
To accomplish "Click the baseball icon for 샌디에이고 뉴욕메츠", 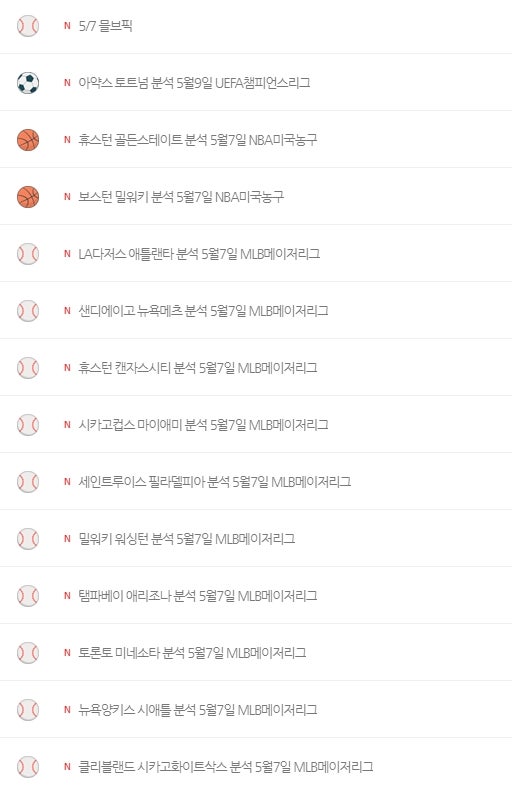I will (x=28, y=311).
